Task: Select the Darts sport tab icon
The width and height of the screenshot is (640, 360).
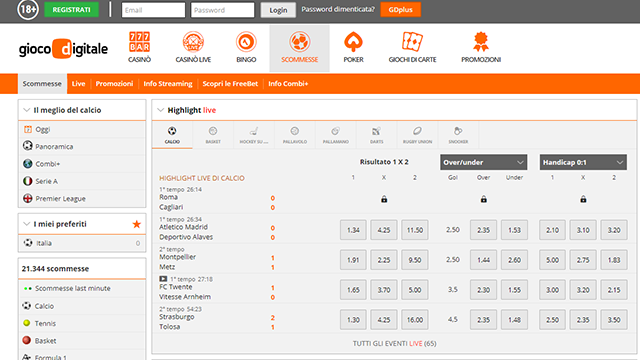Action: pyautogui.click(x=376, y=131)
